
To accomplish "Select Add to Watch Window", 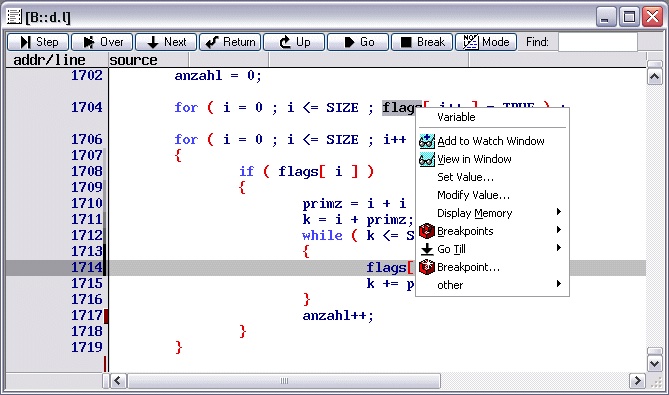I will click(x=492, y=141).
